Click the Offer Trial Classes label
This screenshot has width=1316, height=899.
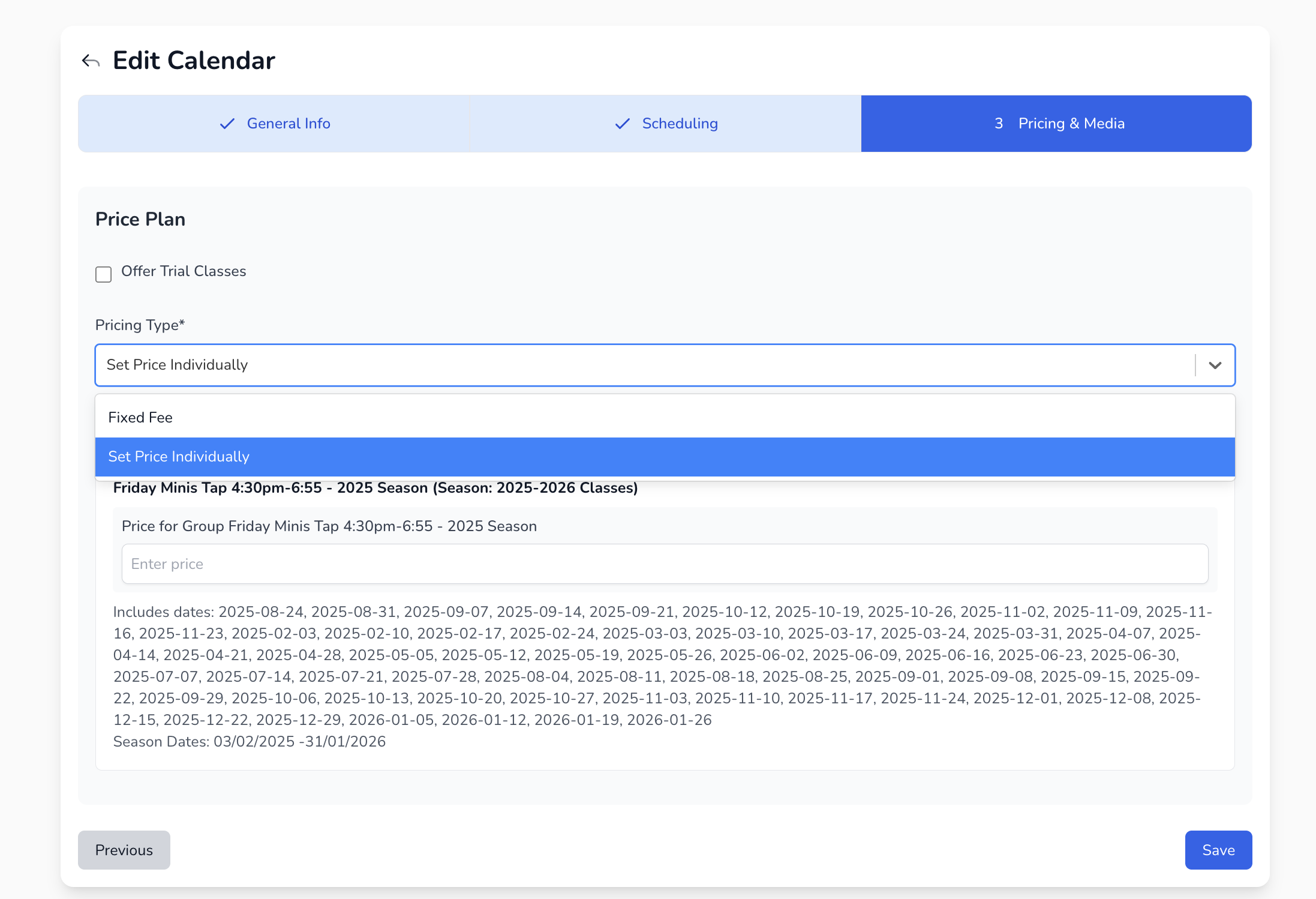(184, 271)
